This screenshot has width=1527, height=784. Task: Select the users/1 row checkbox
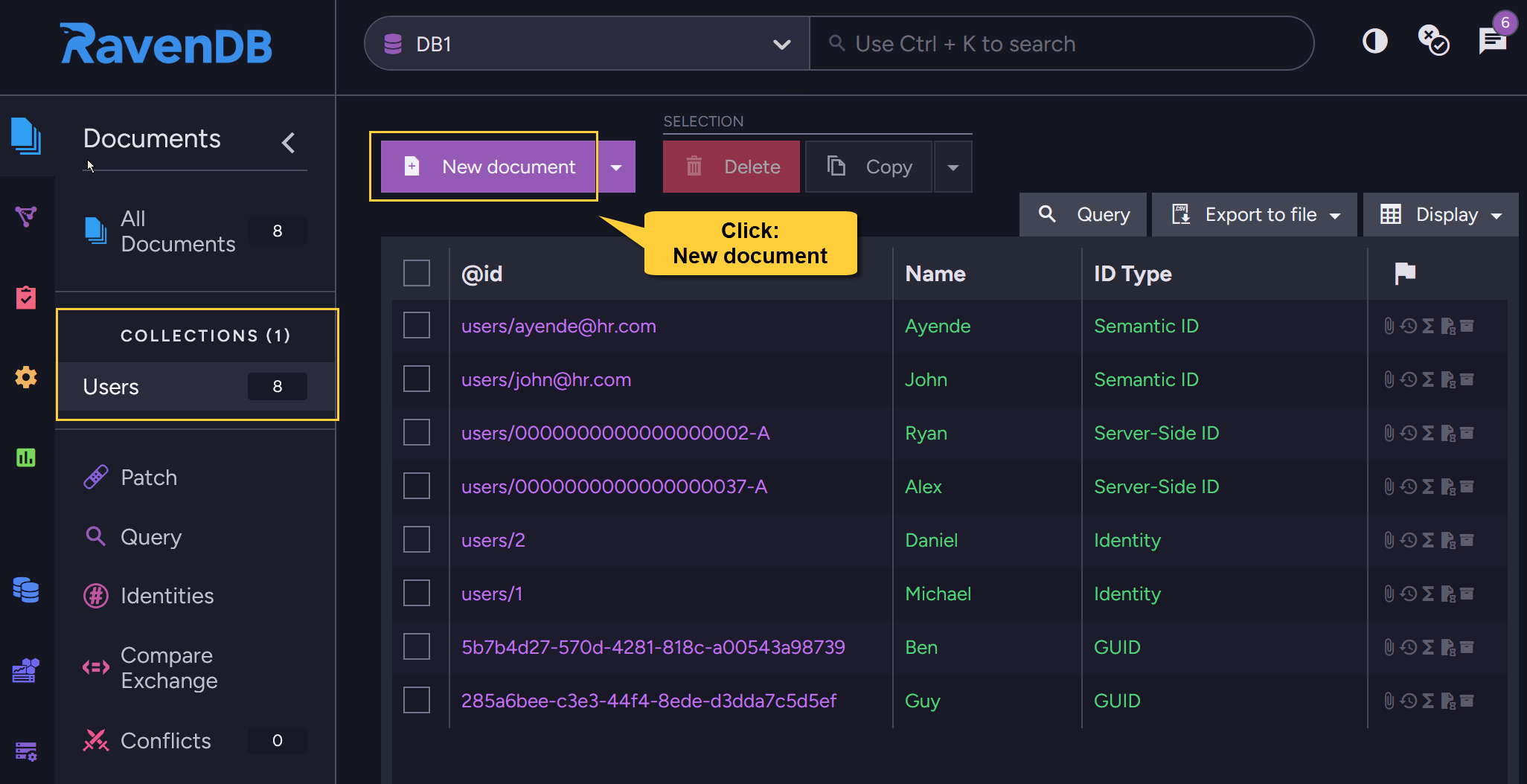click(417, 593)
